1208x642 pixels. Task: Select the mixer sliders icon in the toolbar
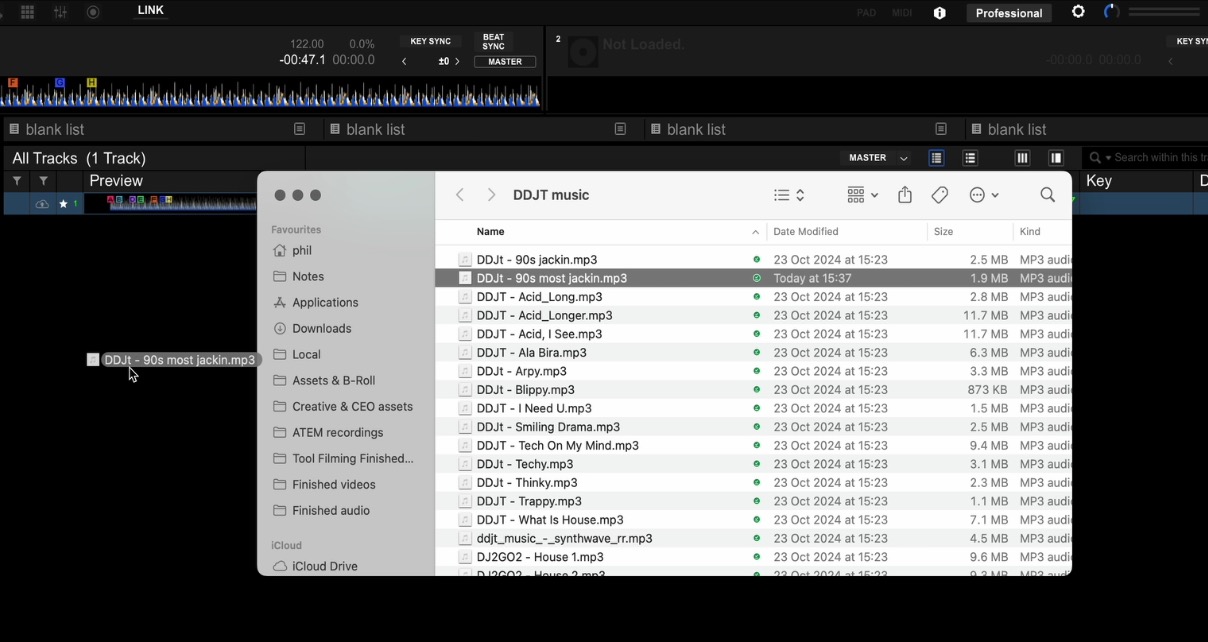pyautogui.click(x=58, y=11)
